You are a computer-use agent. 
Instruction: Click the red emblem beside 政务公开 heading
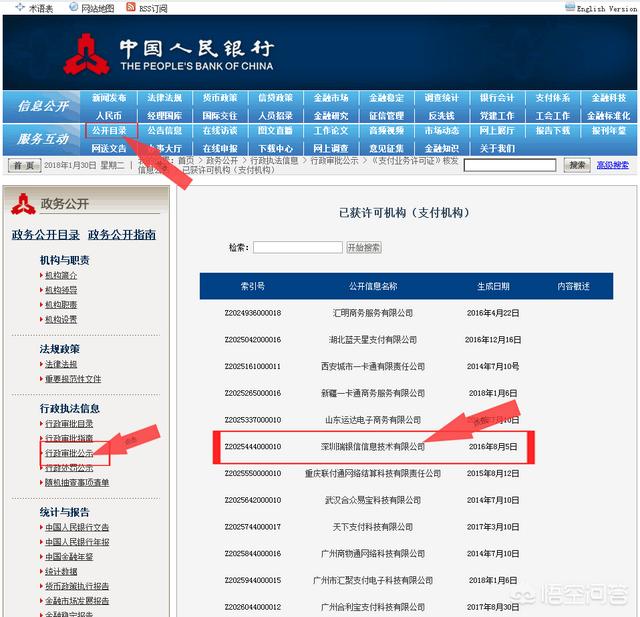click(23, 203)
